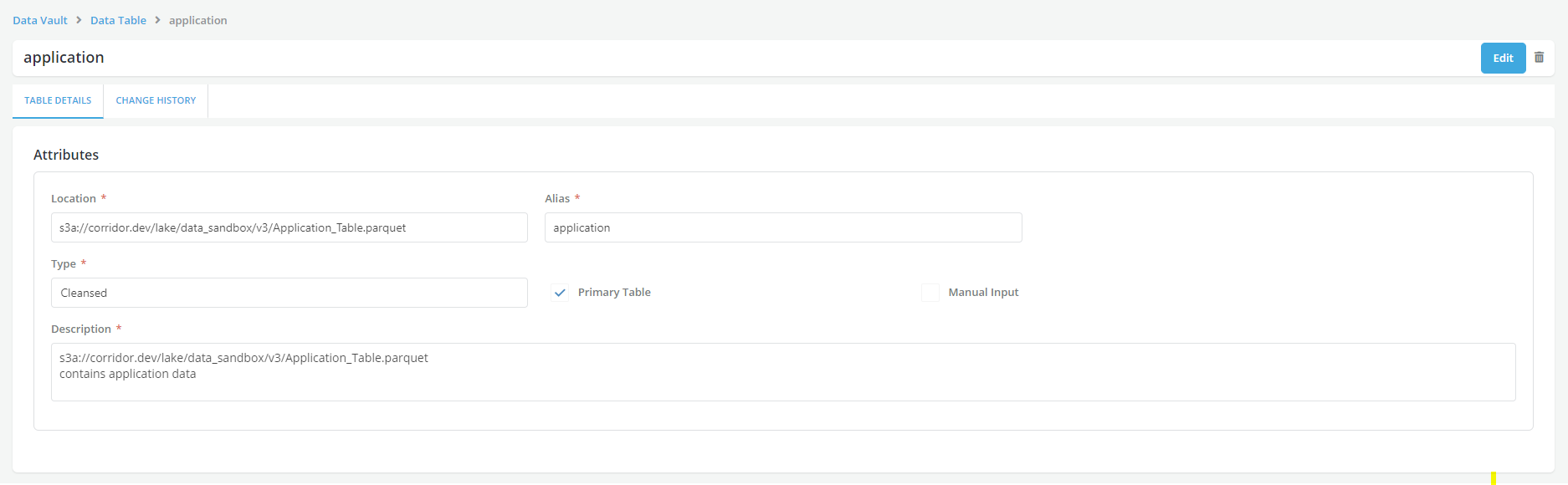
Task: Click the trash icon to delete the table
Action: click(x=1539, y=58)
